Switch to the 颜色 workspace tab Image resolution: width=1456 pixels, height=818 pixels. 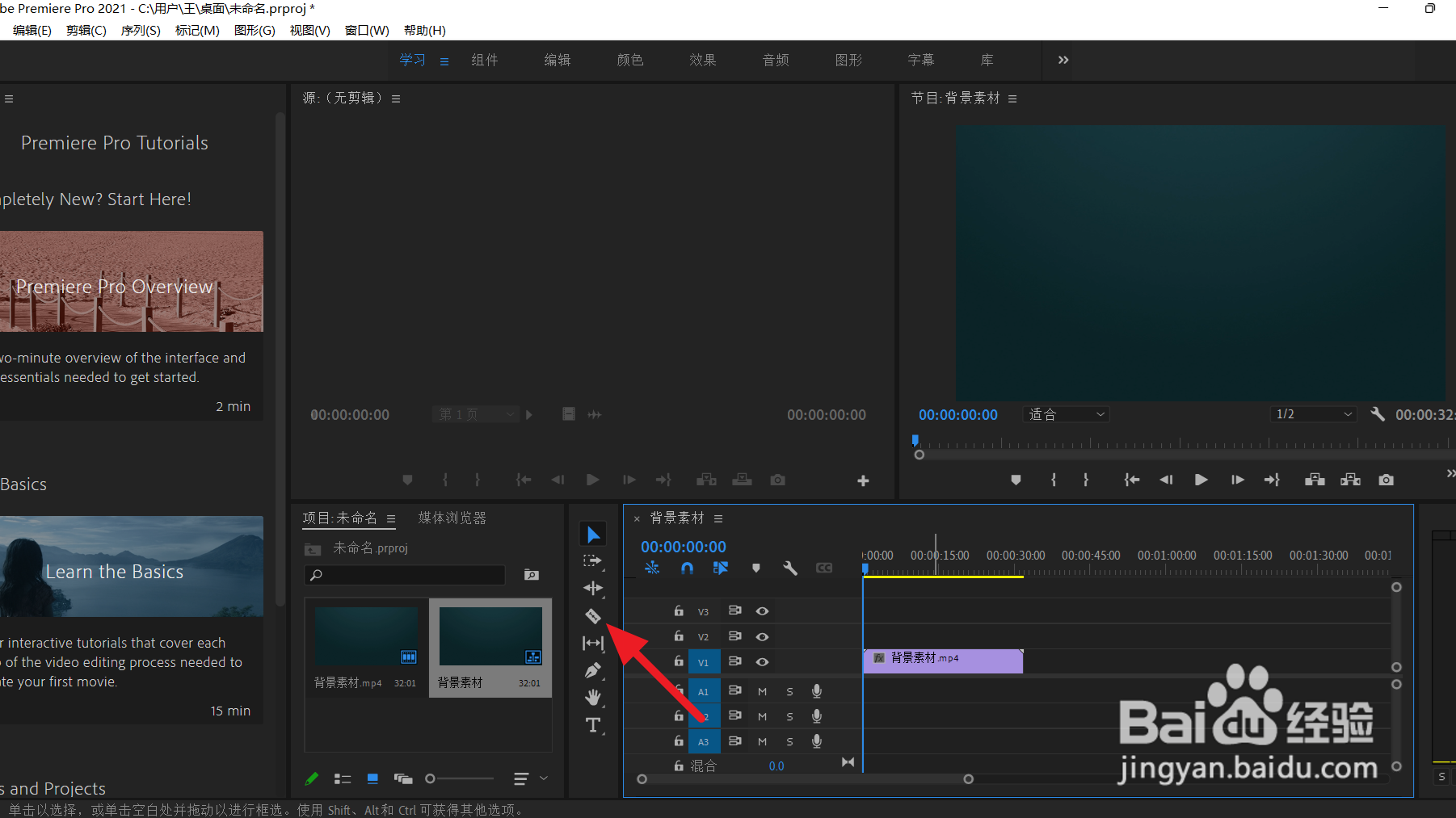click(630, 61)
